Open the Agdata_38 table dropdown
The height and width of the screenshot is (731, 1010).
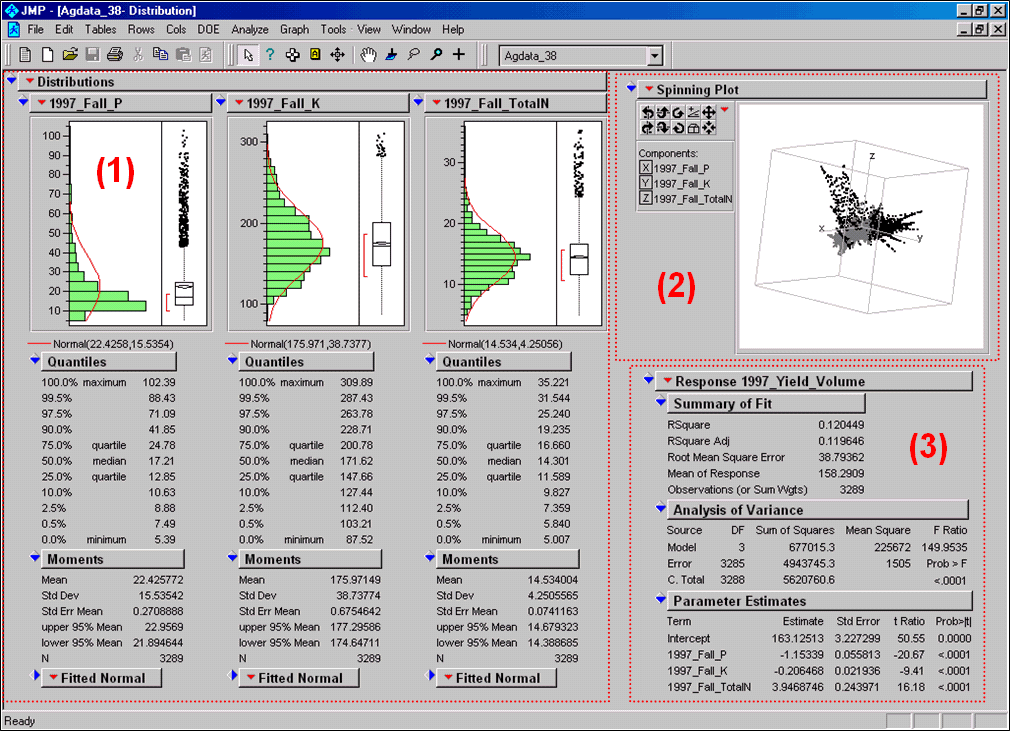[x=655, y=56]
